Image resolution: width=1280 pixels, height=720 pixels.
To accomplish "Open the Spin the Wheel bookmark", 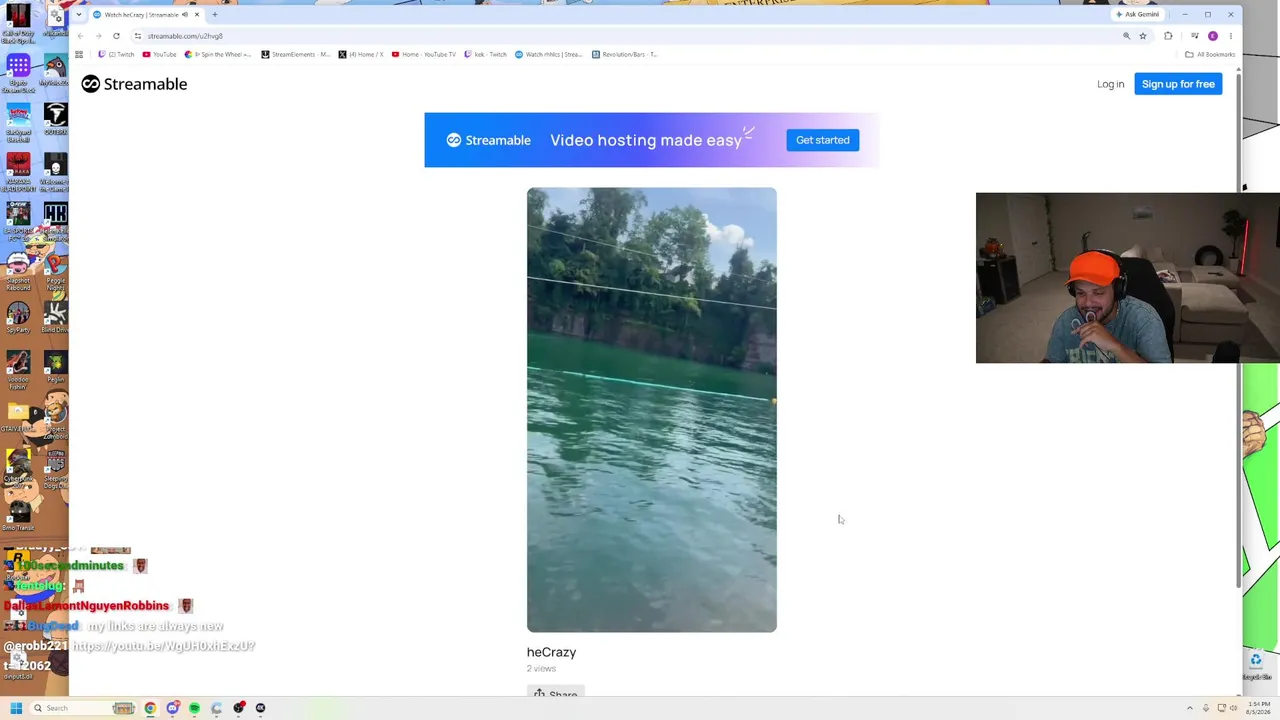I will pos(219,54).
